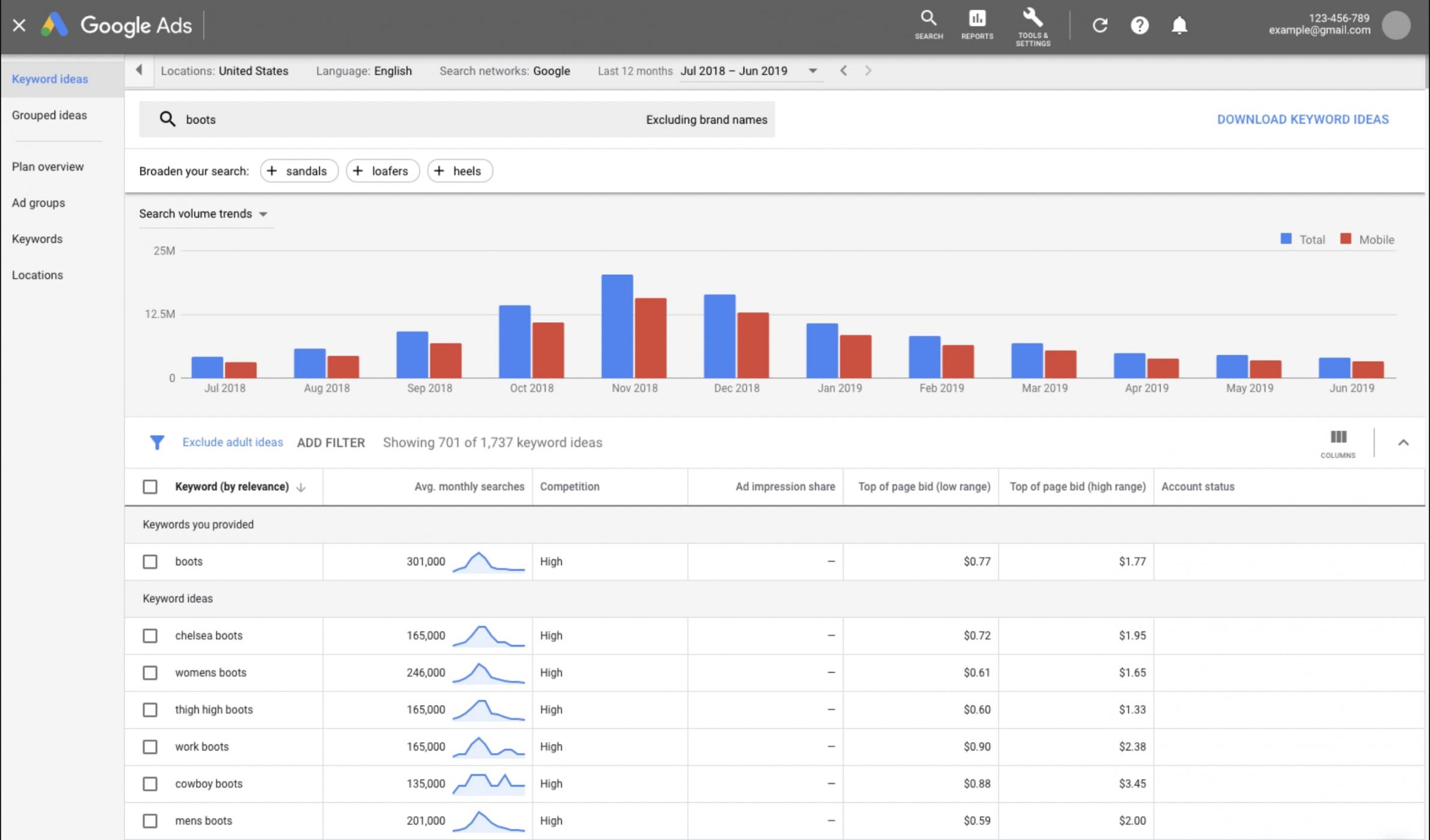Viewport: 1430px width, 840px height.
Task: Open the Reports icon
Action: (x=977, y=25)
